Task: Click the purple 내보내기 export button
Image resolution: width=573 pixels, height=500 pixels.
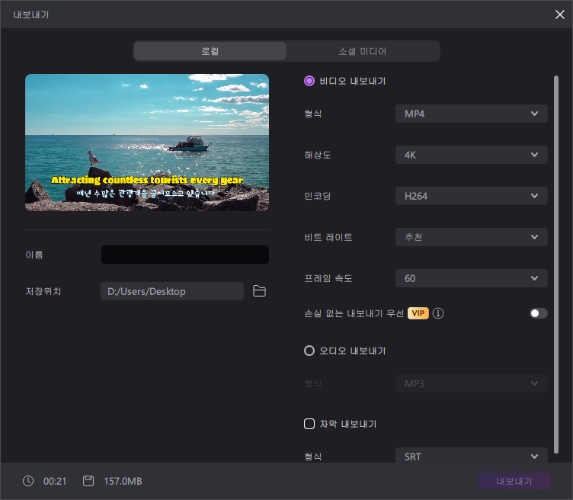Action: click(514, 481)
